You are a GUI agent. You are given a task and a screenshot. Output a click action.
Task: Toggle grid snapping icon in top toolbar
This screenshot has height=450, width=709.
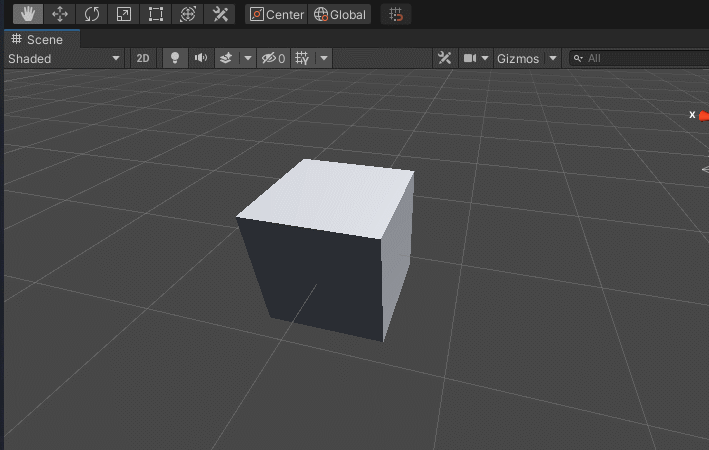point(396,14)
